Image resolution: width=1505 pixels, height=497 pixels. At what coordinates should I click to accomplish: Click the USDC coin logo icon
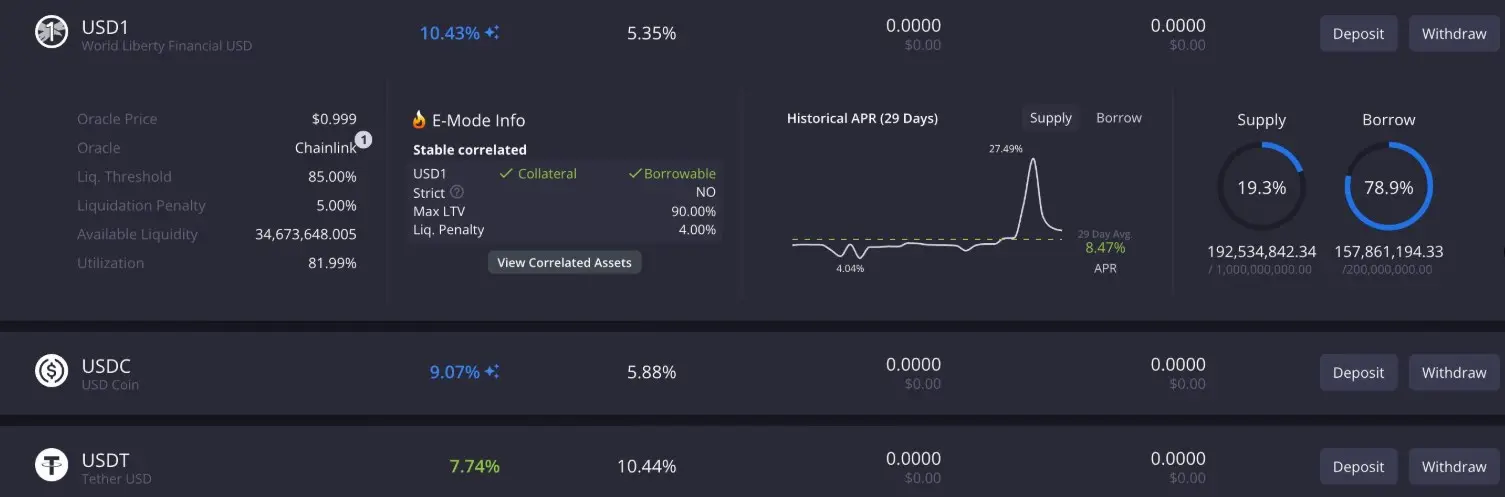tap(51, 372)
